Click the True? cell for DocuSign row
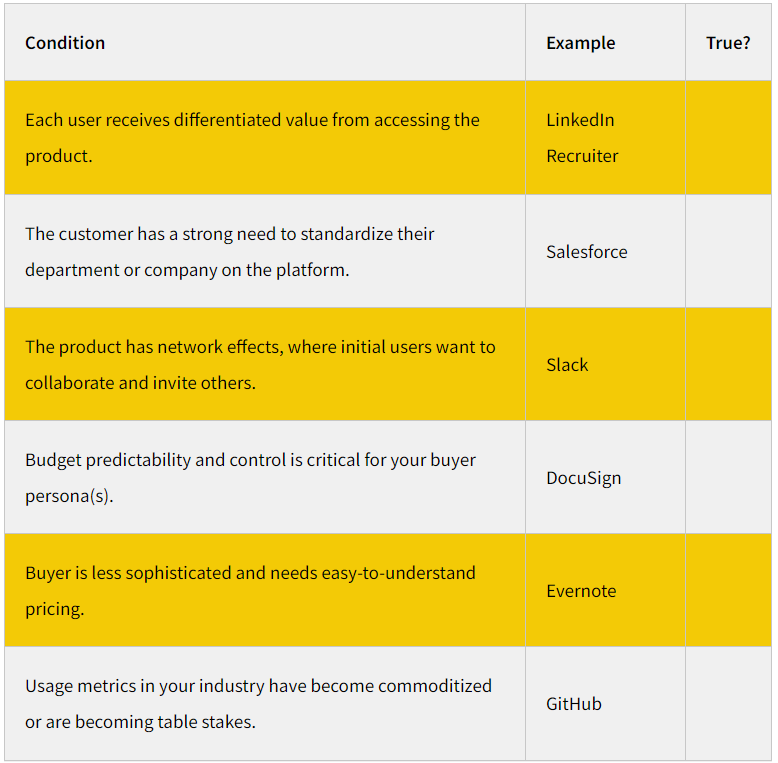 [727, 477]
